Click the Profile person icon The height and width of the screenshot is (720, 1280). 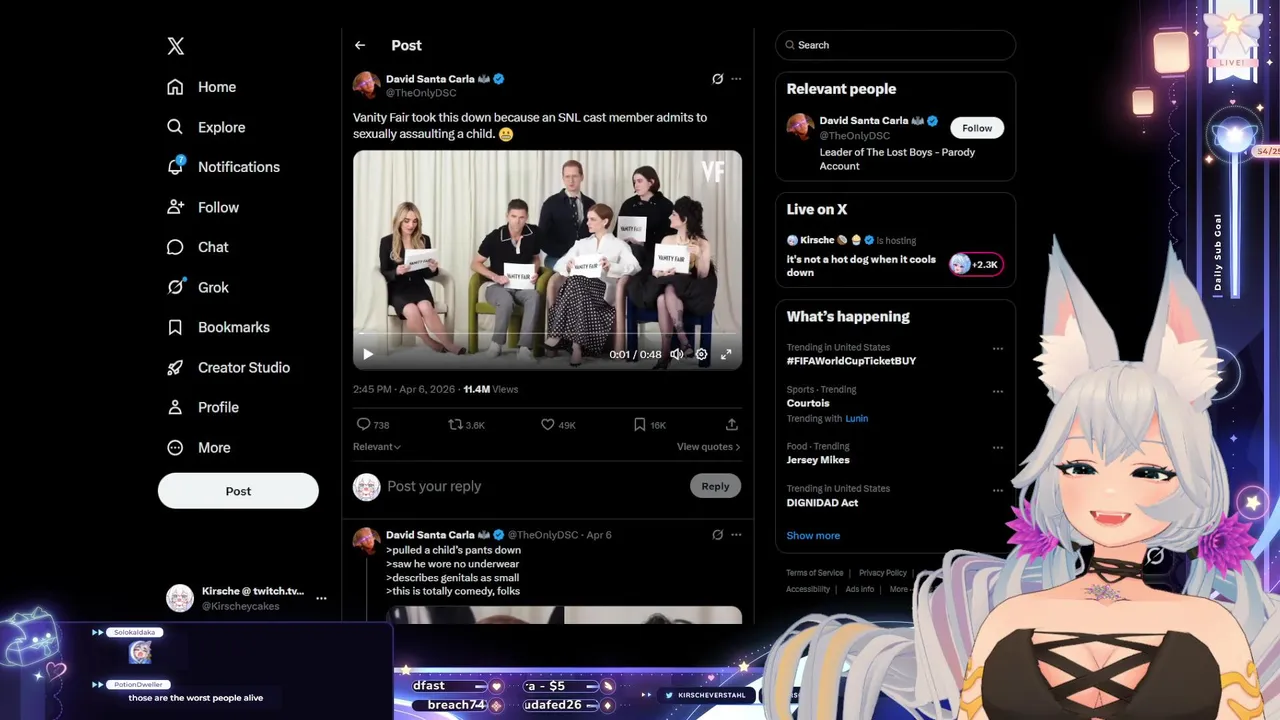175,407
